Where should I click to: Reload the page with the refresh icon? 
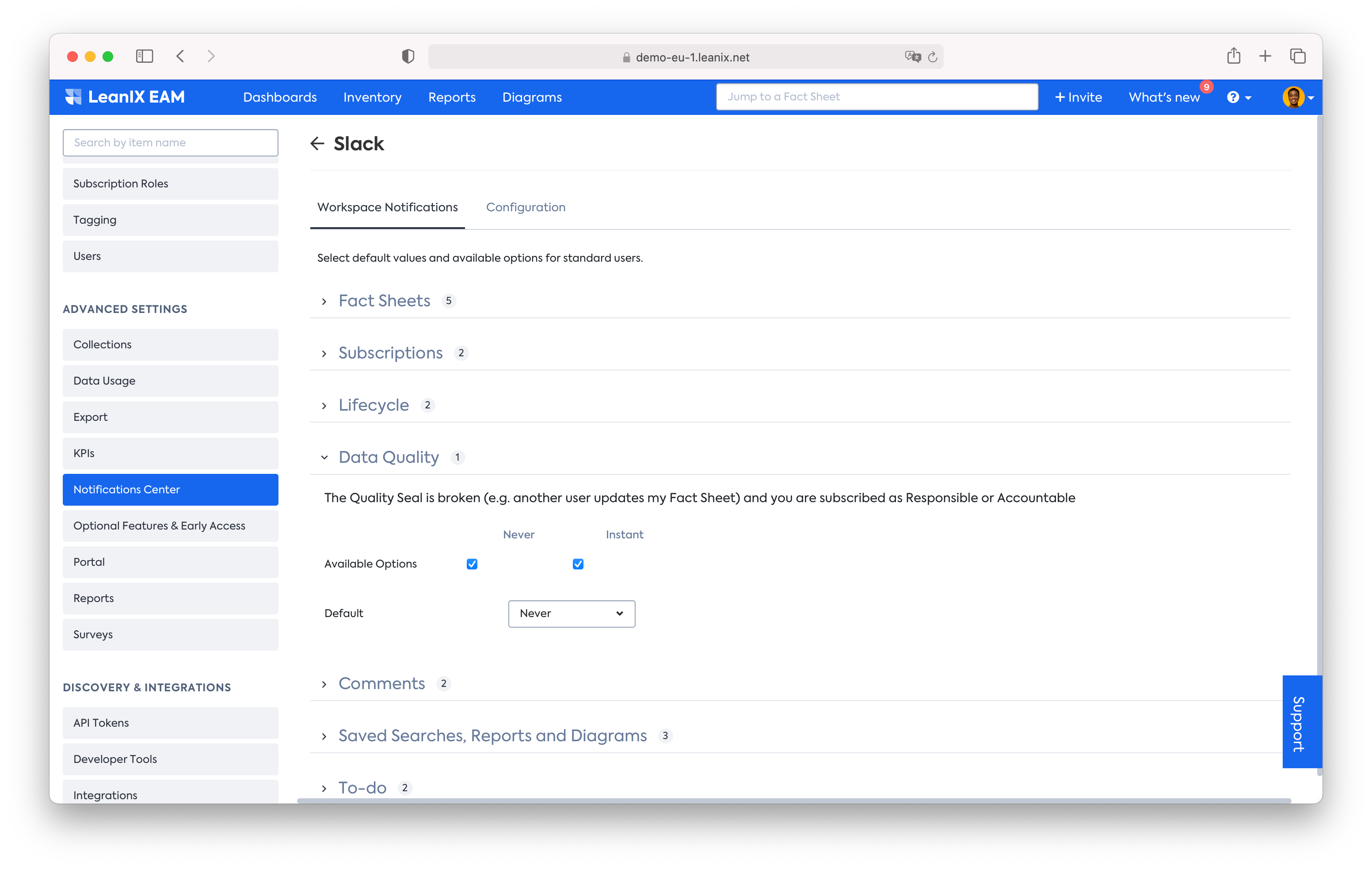click(933, 57)
